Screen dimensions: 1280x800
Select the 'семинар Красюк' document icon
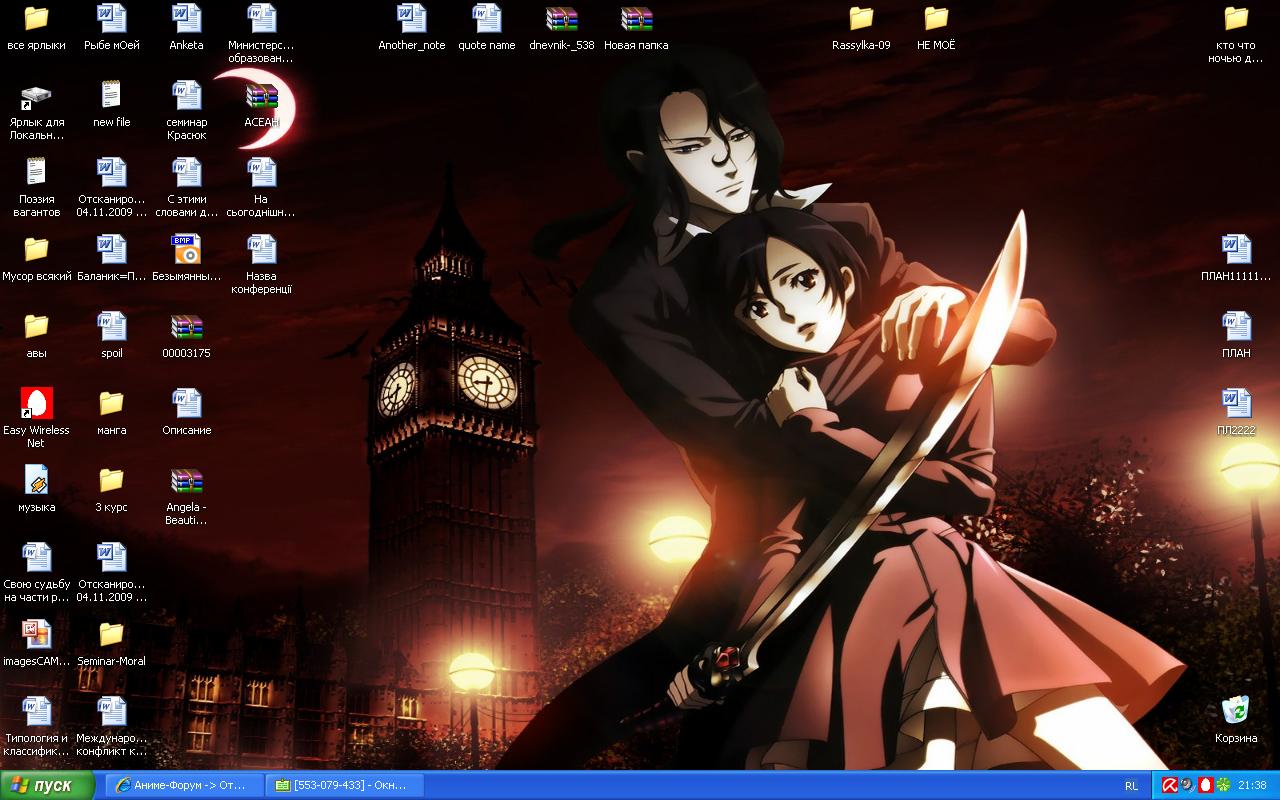(186, 96)
